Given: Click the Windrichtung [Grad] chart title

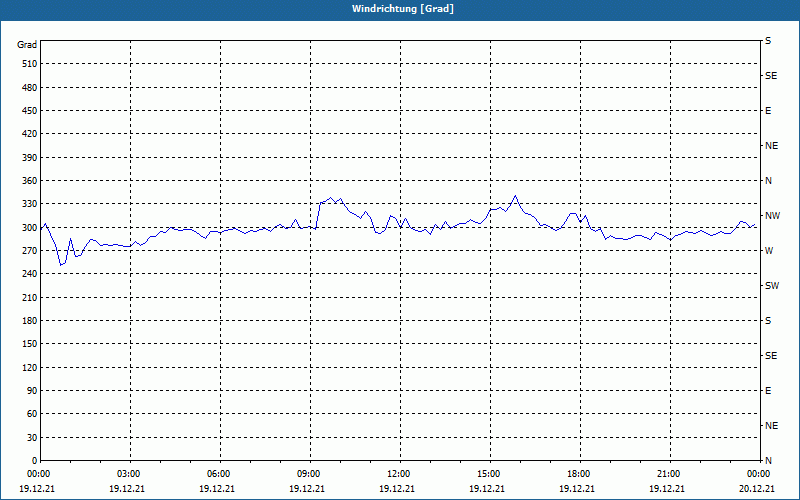Looking at the screenshot, I should [x=403, y=9].
